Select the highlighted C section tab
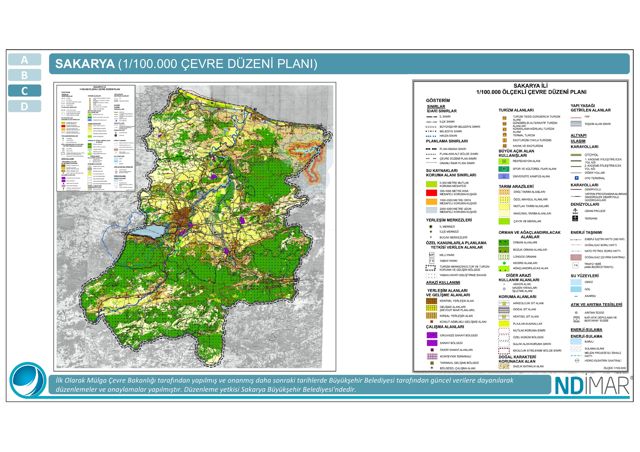640x452 pixels. tap(24, 91)
